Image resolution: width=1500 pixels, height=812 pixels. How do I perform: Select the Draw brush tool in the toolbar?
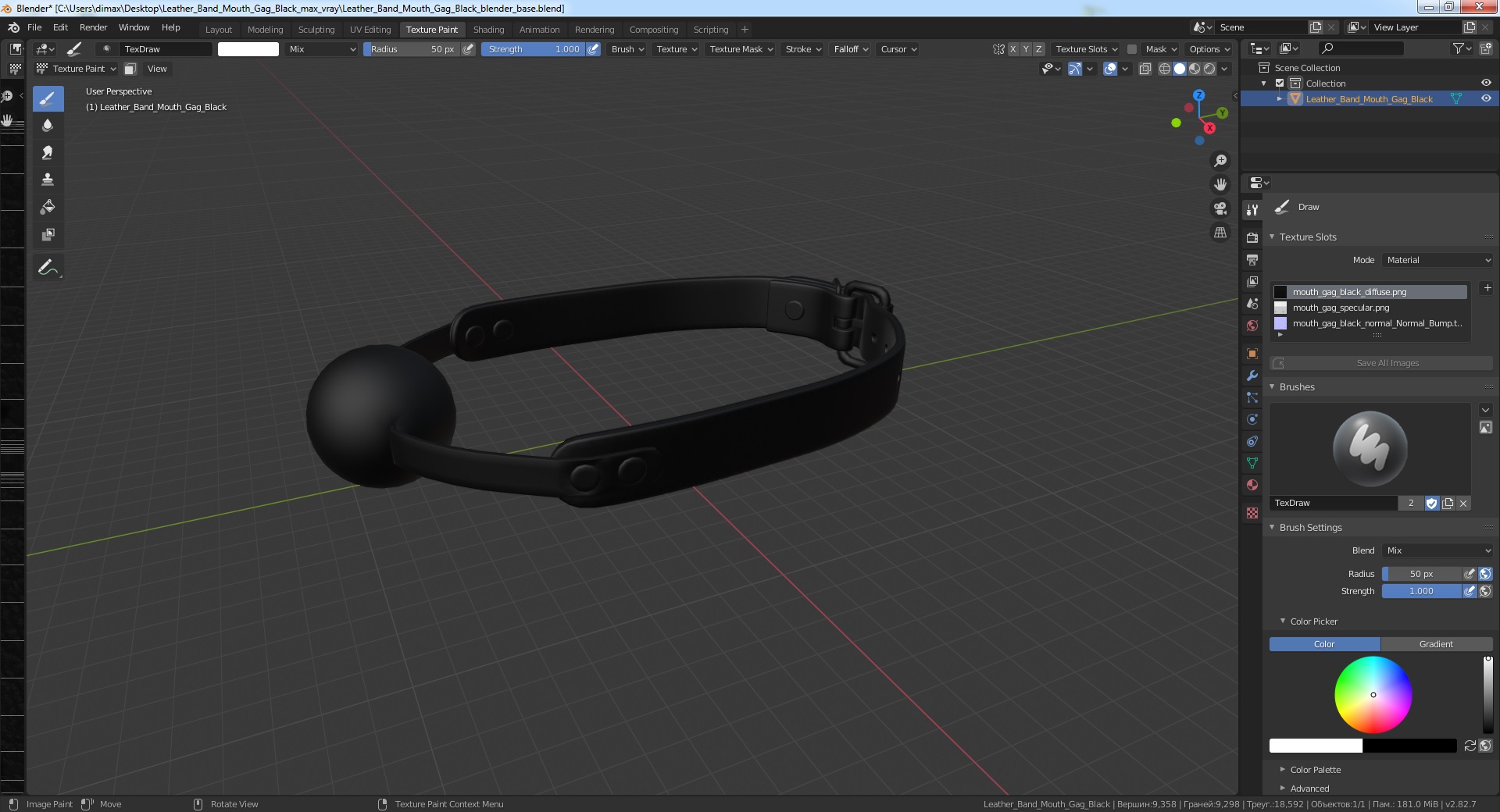[x=48, y=98]
